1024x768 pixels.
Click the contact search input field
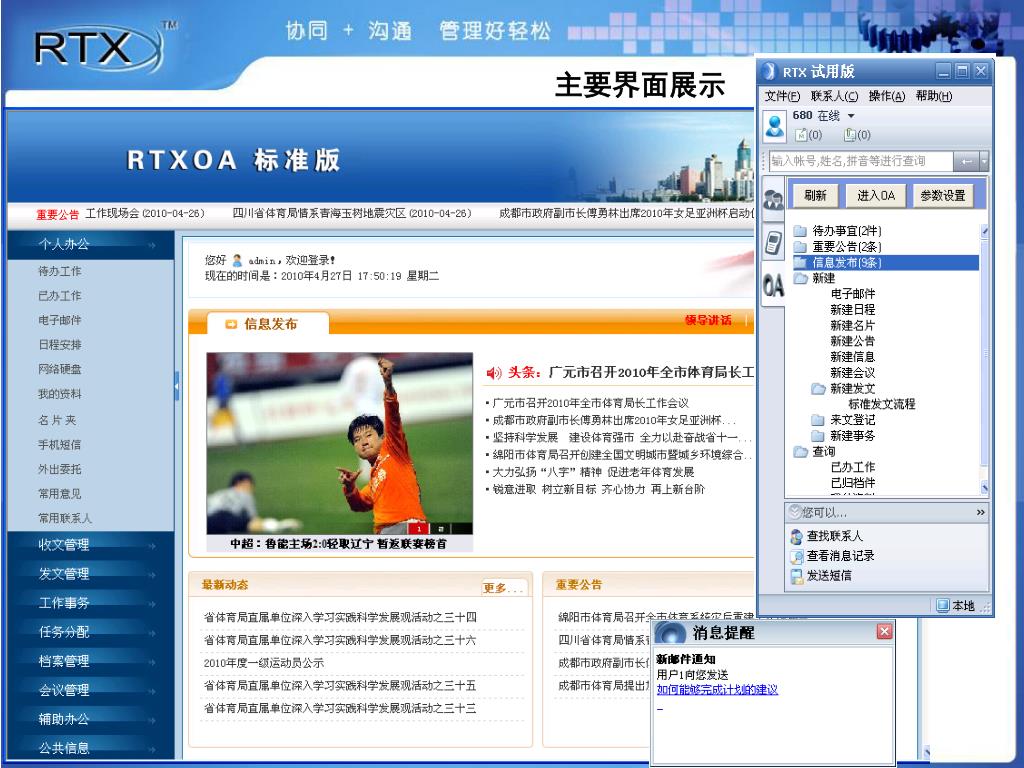(x=860, y=161)
